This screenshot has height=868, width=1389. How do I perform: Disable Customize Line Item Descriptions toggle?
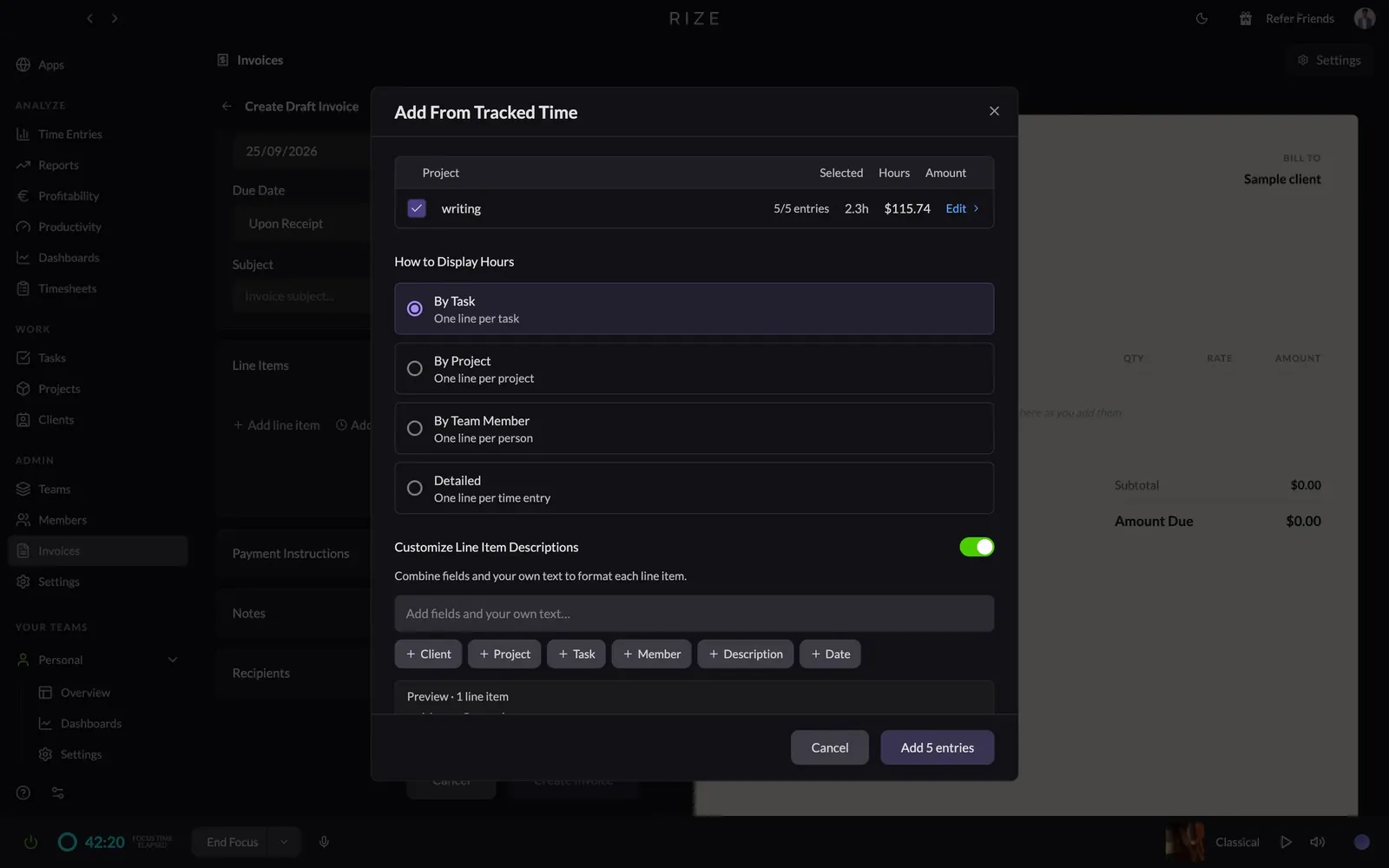tap(977, 547)
